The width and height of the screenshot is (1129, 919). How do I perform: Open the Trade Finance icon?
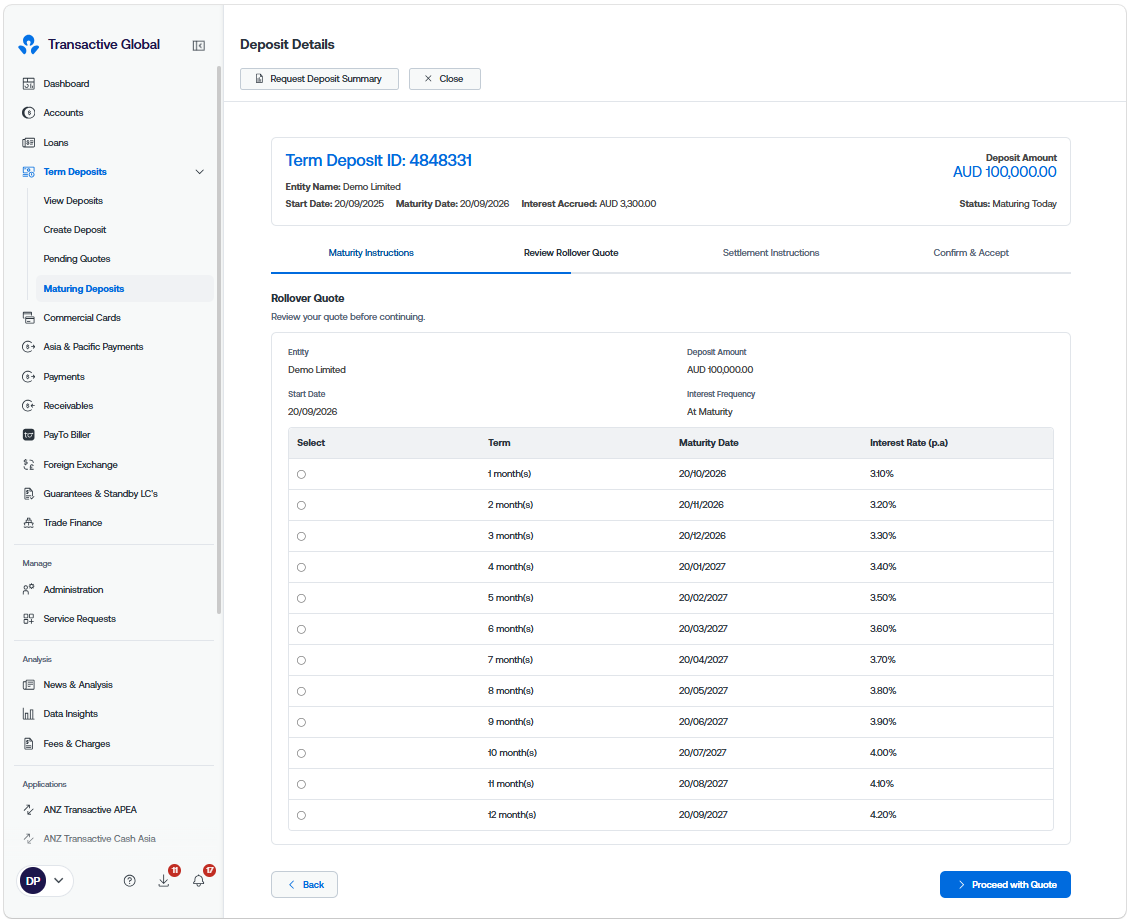coord(29,523)
